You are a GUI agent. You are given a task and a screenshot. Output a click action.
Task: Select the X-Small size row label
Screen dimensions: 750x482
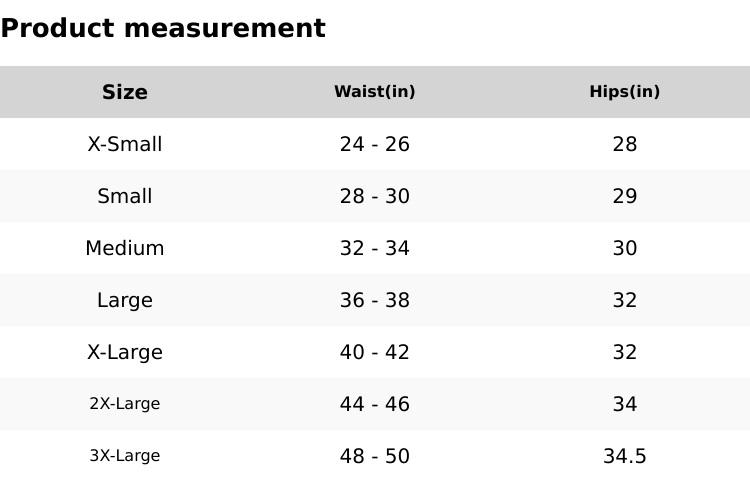point(125,144)
